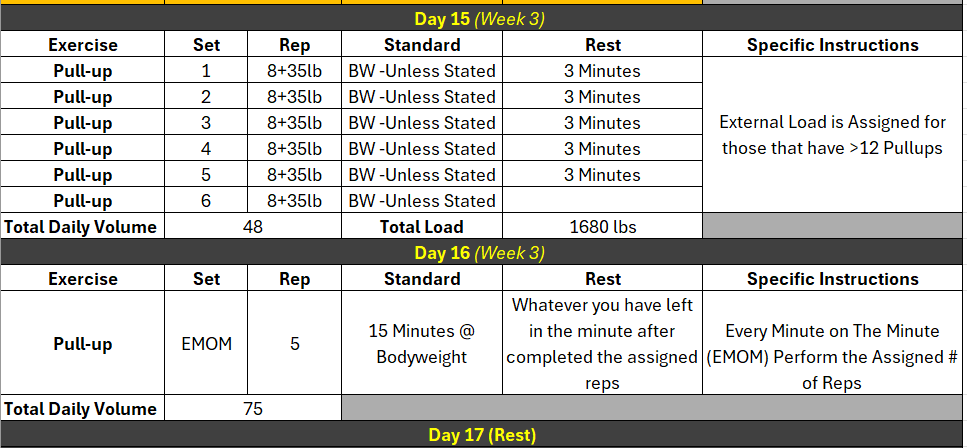967x448 pixels.
Task: Select the Set number 6 cell
Action: 206,201
